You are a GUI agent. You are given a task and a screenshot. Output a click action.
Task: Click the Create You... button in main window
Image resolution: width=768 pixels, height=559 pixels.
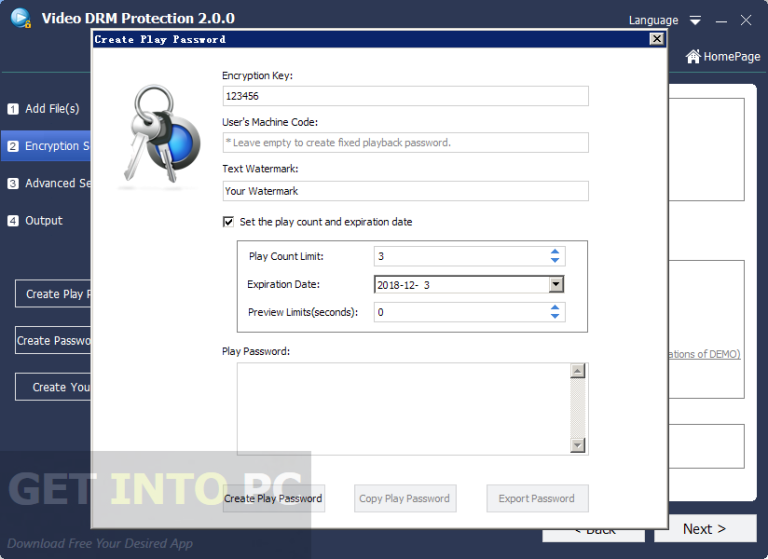53,387
